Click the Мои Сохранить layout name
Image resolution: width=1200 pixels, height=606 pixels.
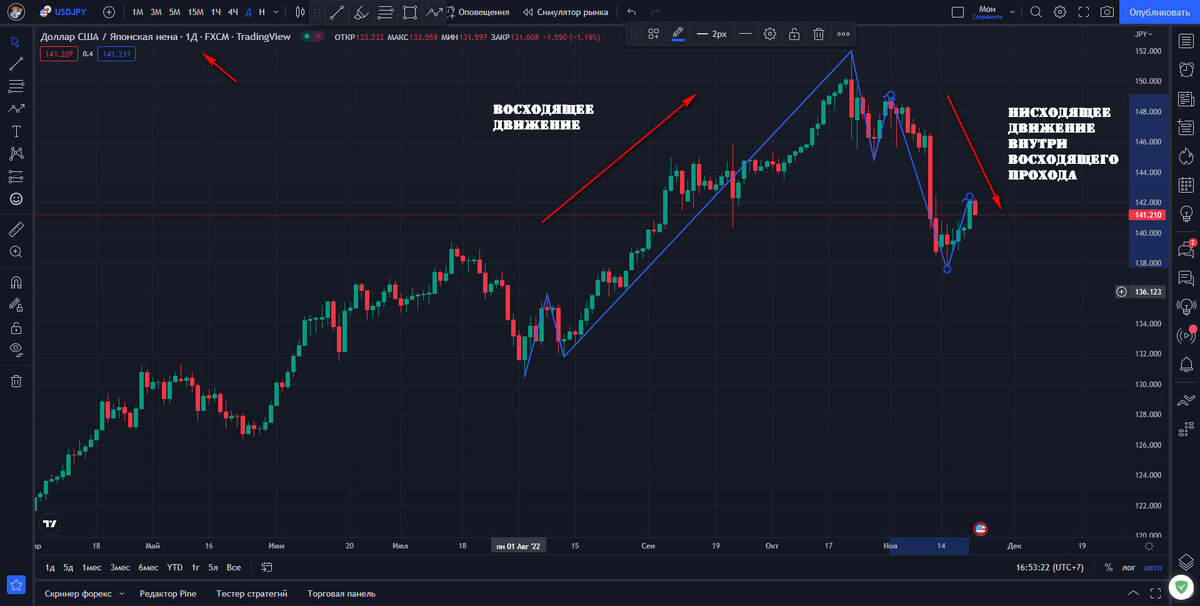(x=987, y=12)
